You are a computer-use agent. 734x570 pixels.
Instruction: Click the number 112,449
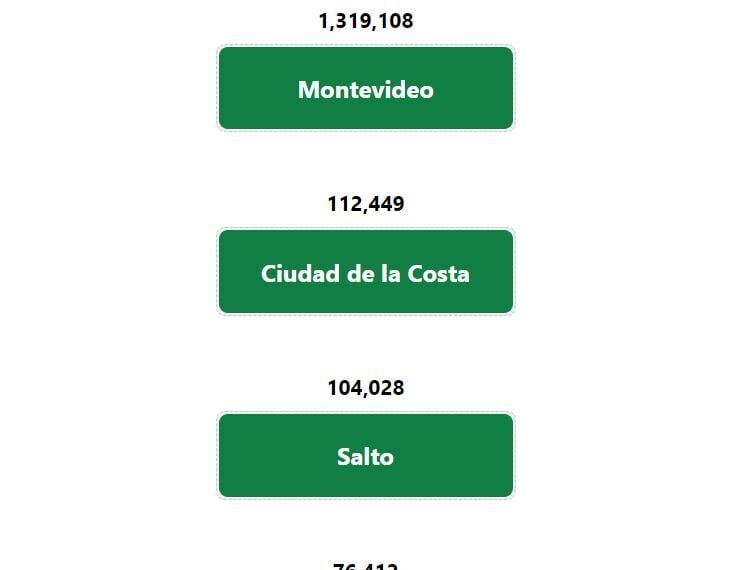click(366, 204)
